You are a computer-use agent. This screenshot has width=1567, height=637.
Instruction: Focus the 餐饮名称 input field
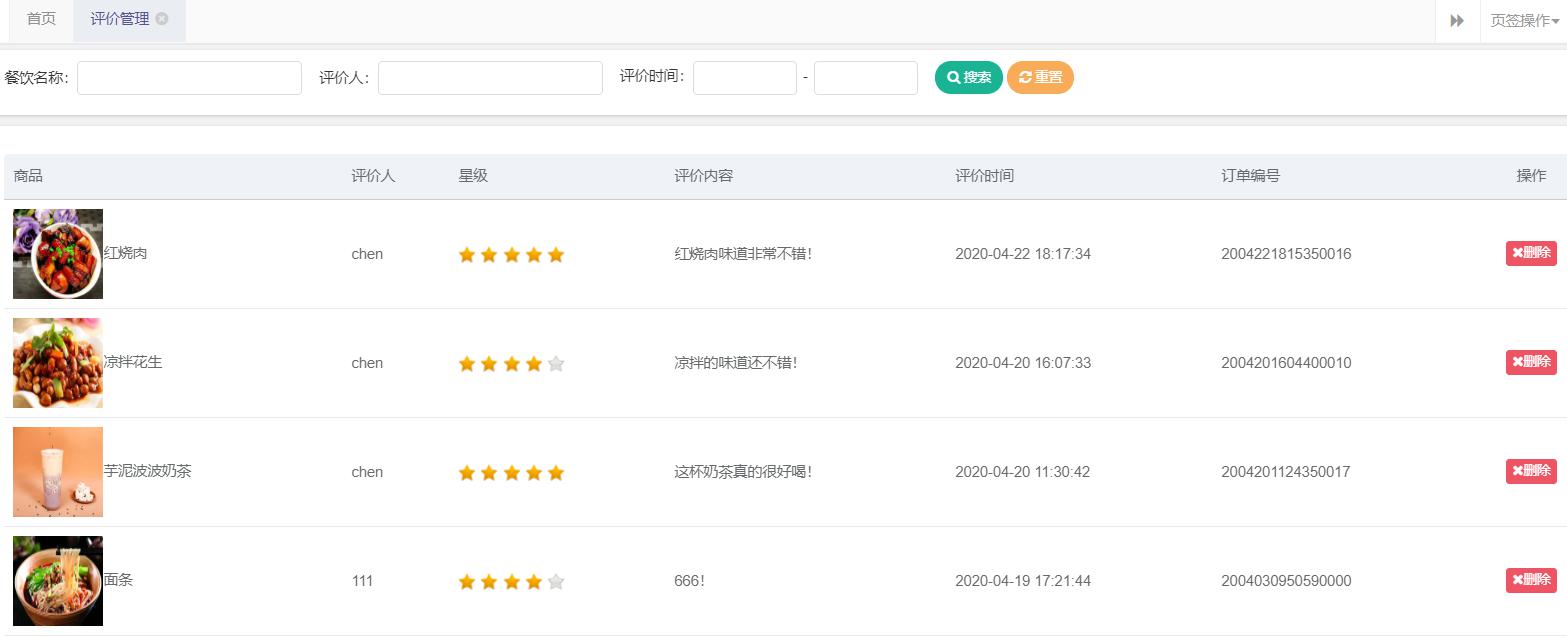(189, 78)
